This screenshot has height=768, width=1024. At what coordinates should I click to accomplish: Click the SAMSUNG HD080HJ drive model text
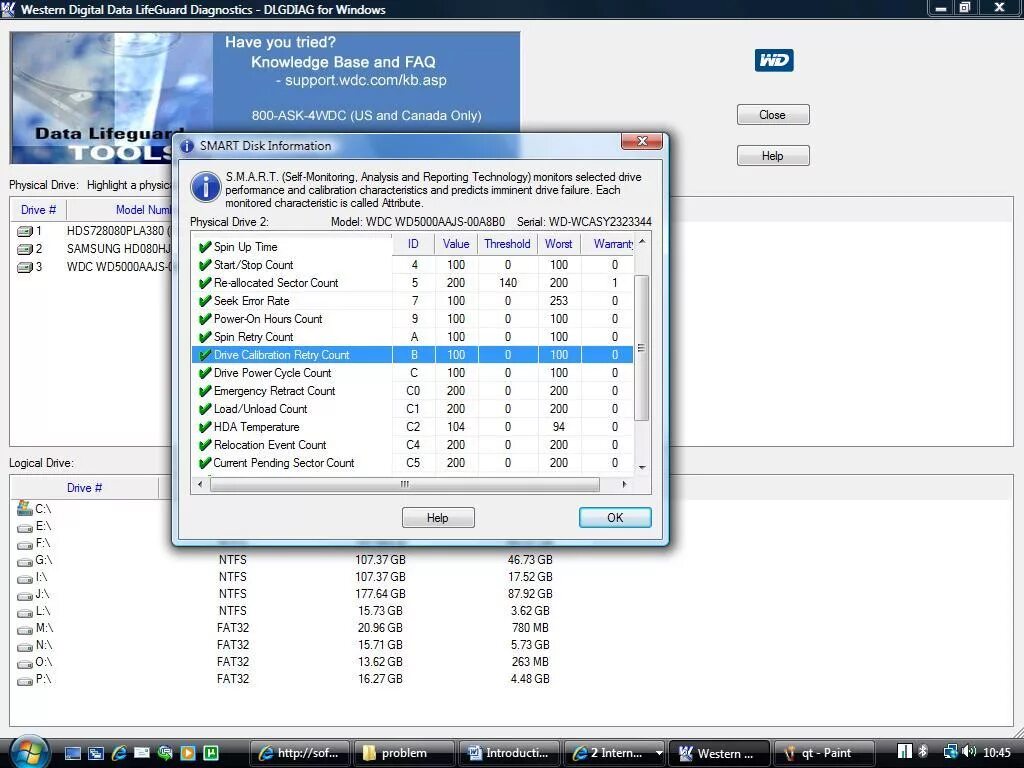118,249
